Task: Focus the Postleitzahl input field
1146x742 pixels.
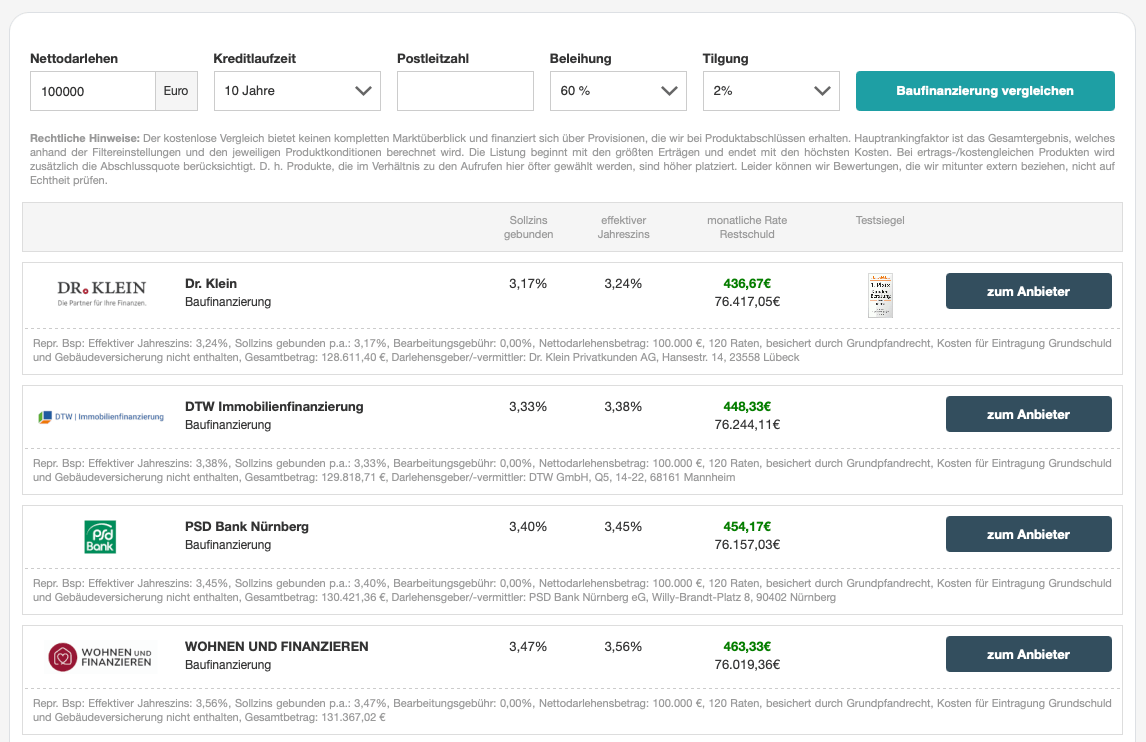Action: (465, 91)
